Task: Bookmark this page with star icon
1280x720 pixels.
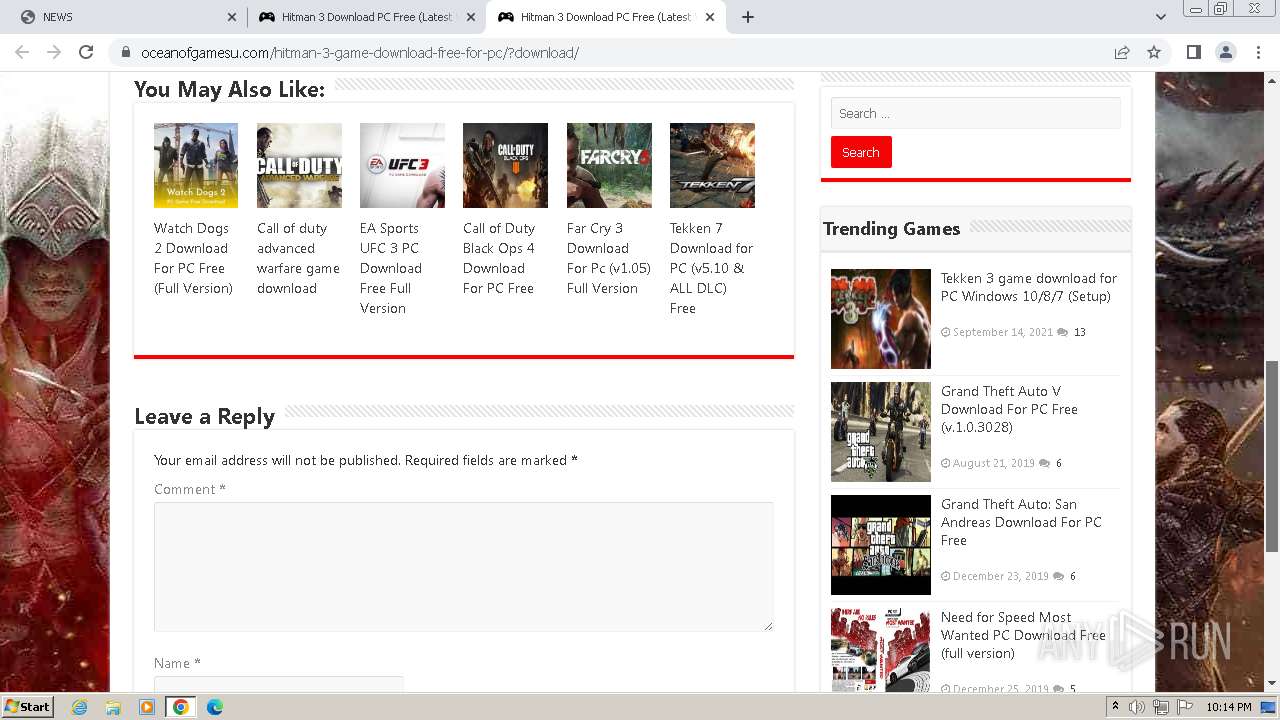Action: [1154, 52]
